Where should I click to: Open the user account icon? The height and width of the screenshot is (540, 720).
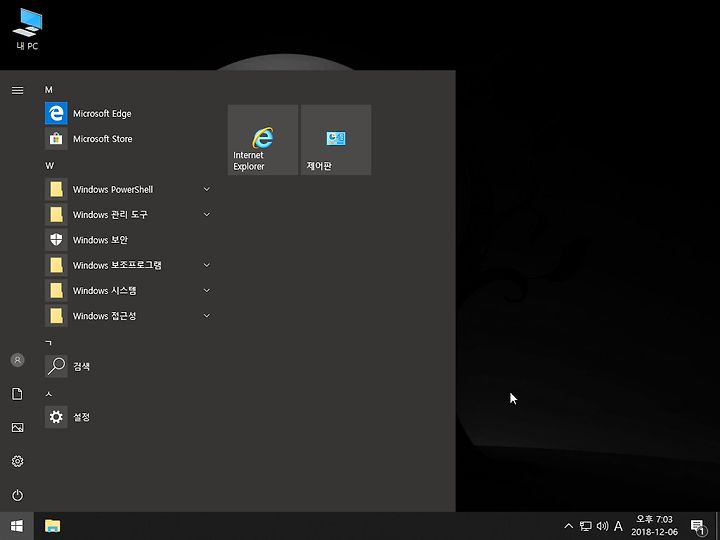click(x=17, y=360)
